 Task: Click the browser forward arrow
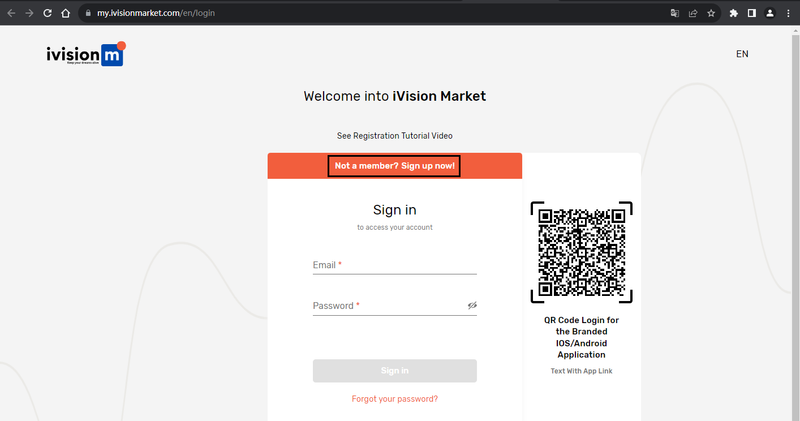tap(29, 13)
